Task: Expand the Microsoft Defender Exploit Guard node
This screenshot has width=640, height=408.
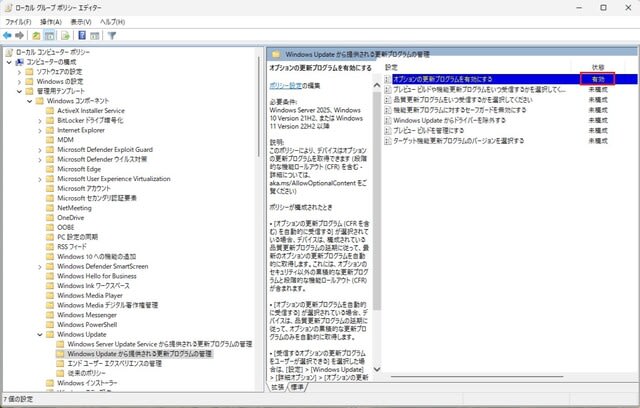Action: tap(40, 150)
